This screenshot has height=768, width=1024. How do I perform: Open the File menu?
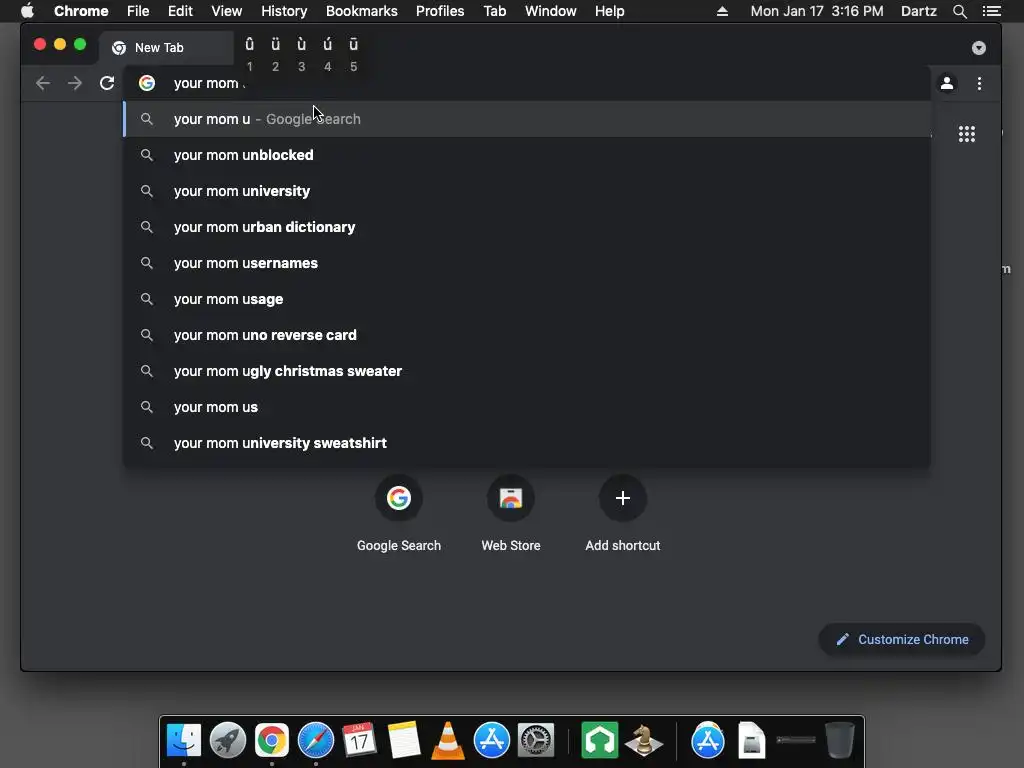[138, 11]
